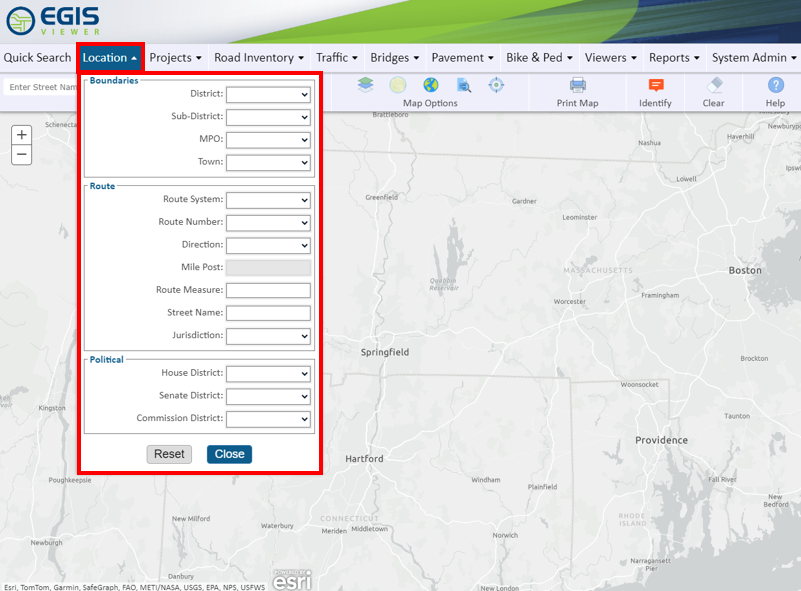Screen dimensions: 801x591
Task: Activate the Identify tool icon
Action: coord(655,87)
